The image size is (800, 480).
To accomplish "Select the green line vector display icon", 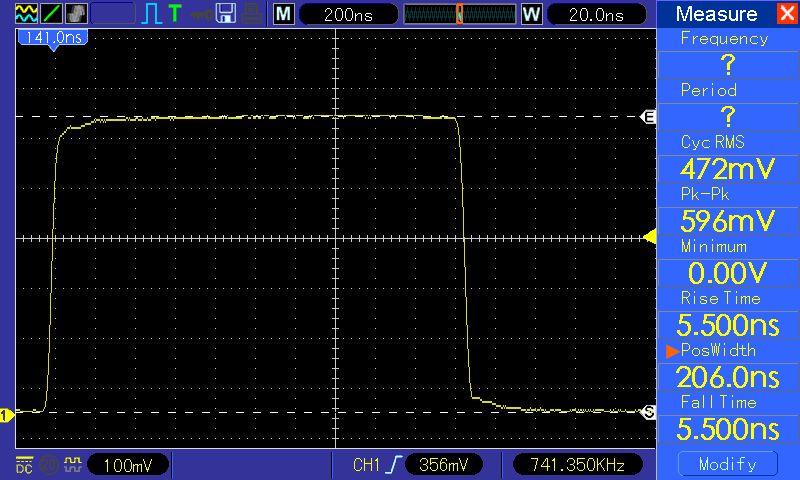I will click(52, 13).
